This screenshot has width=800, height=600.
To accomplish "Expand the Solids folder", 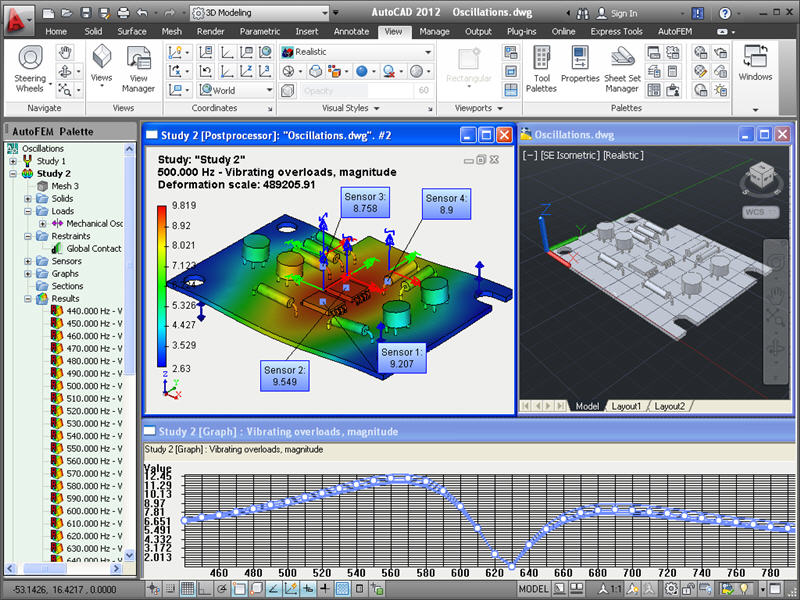I will click(28, 199).
